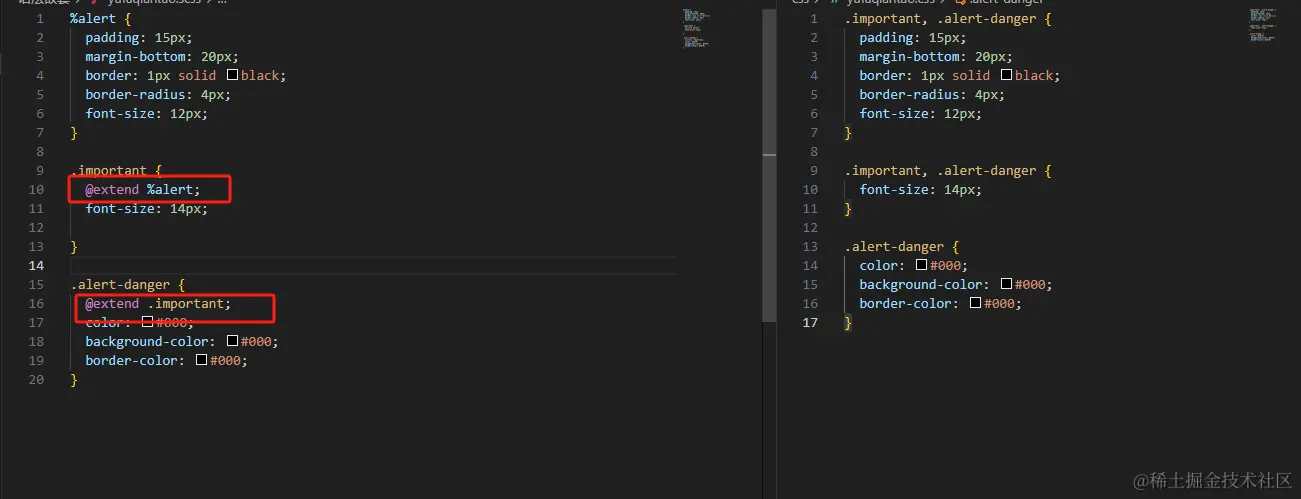The height and width of the screenshot is (499, 1301).
Task: Click '.important, .alert-danger {' on CSS line 1
Action: [948, 18]
